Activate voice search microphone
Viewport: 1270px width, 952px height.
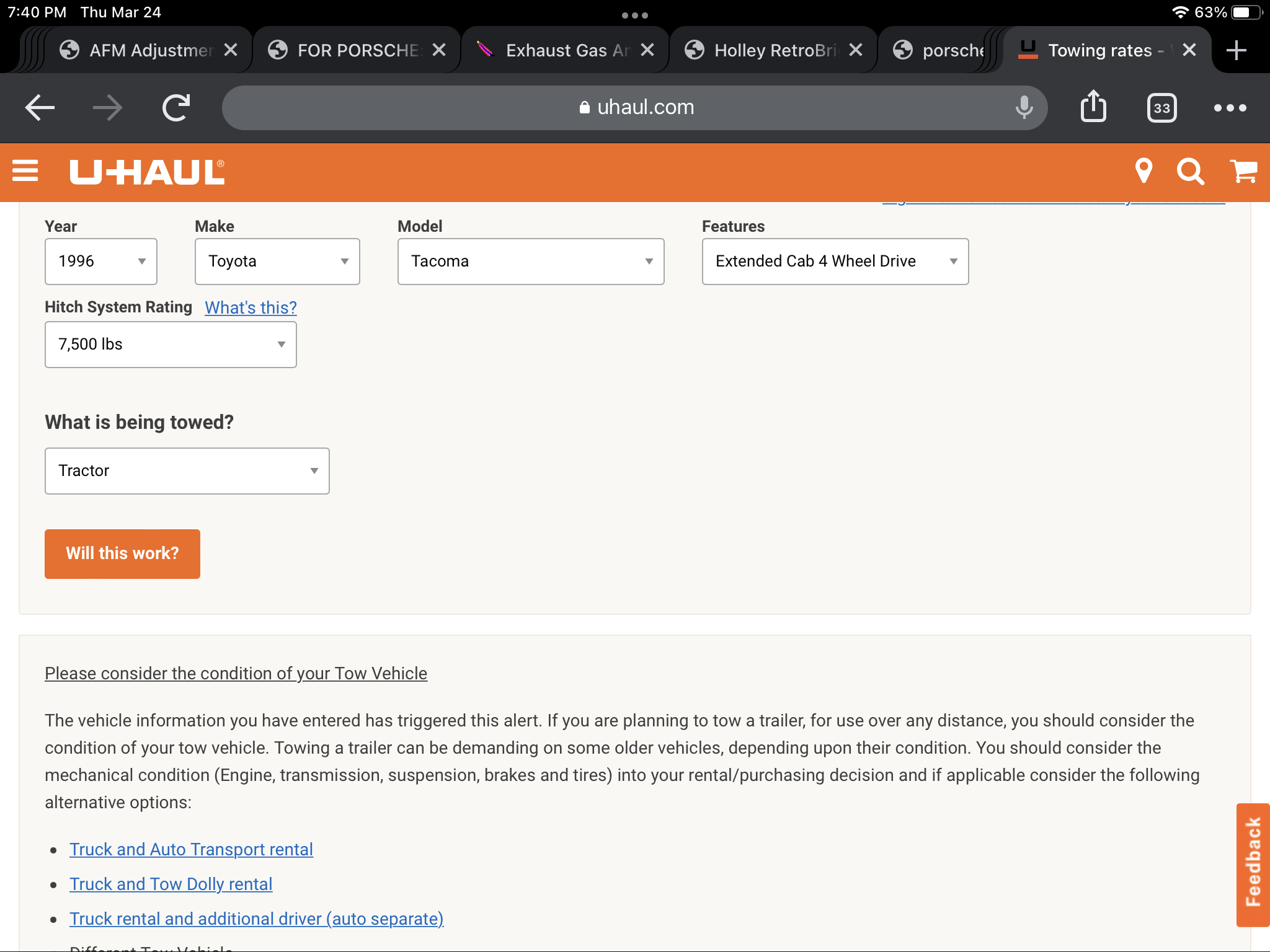(x=1024, y=108)
